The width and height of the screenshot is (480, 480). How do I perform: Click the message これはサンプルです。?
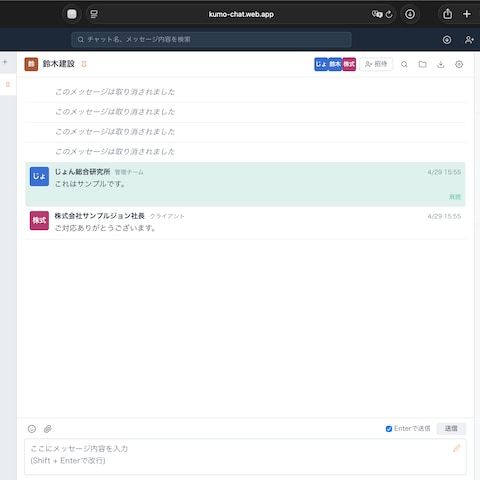pyautogui.click(x=90, y=184)
